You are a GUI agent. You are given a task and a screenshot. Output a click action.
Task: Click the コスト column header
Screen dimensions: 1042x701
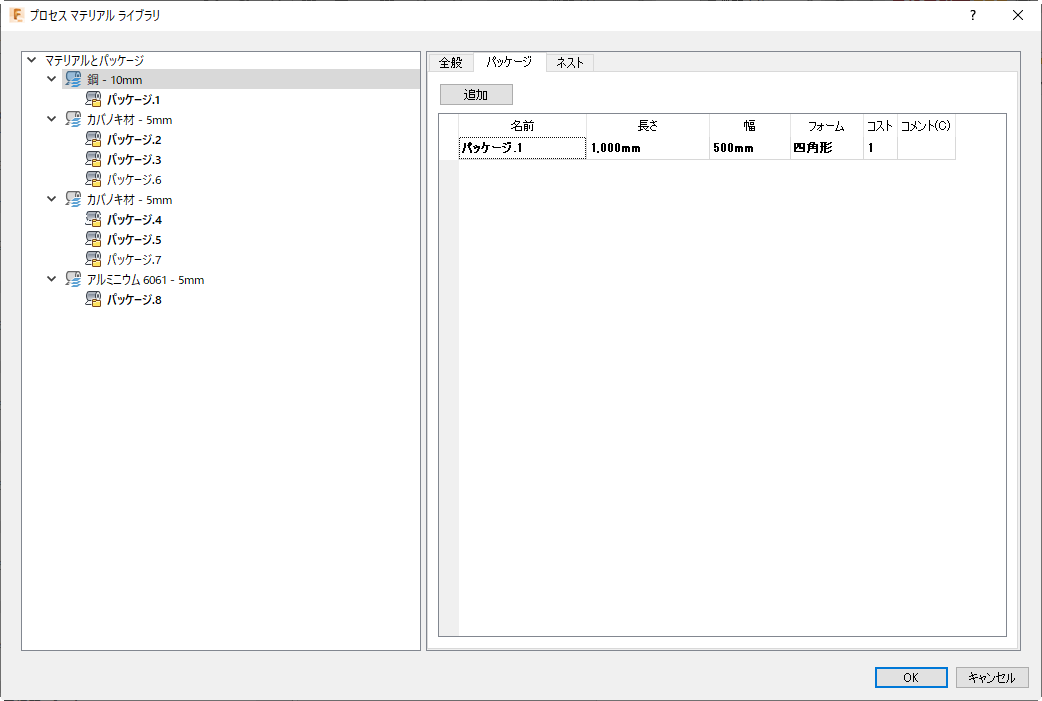click(880, 126)
